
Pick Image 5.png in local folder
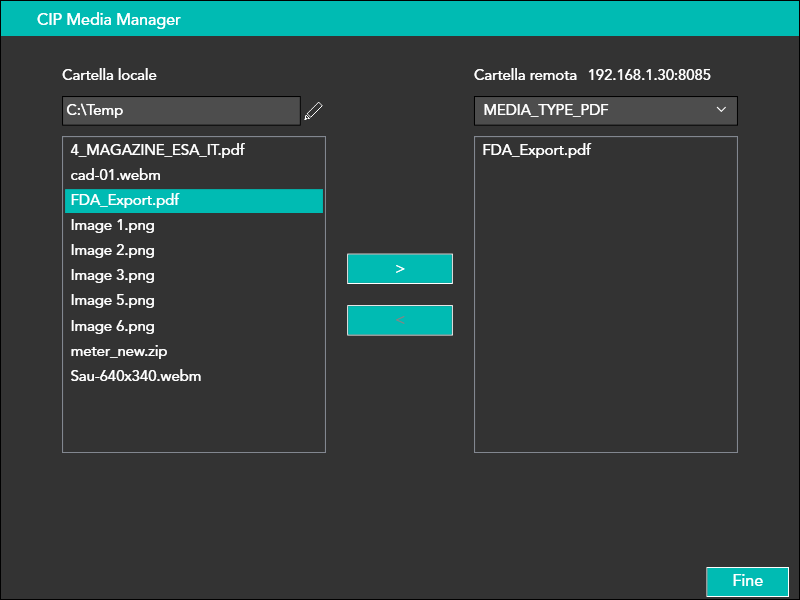pyautogui.click(x=112, y=301)
